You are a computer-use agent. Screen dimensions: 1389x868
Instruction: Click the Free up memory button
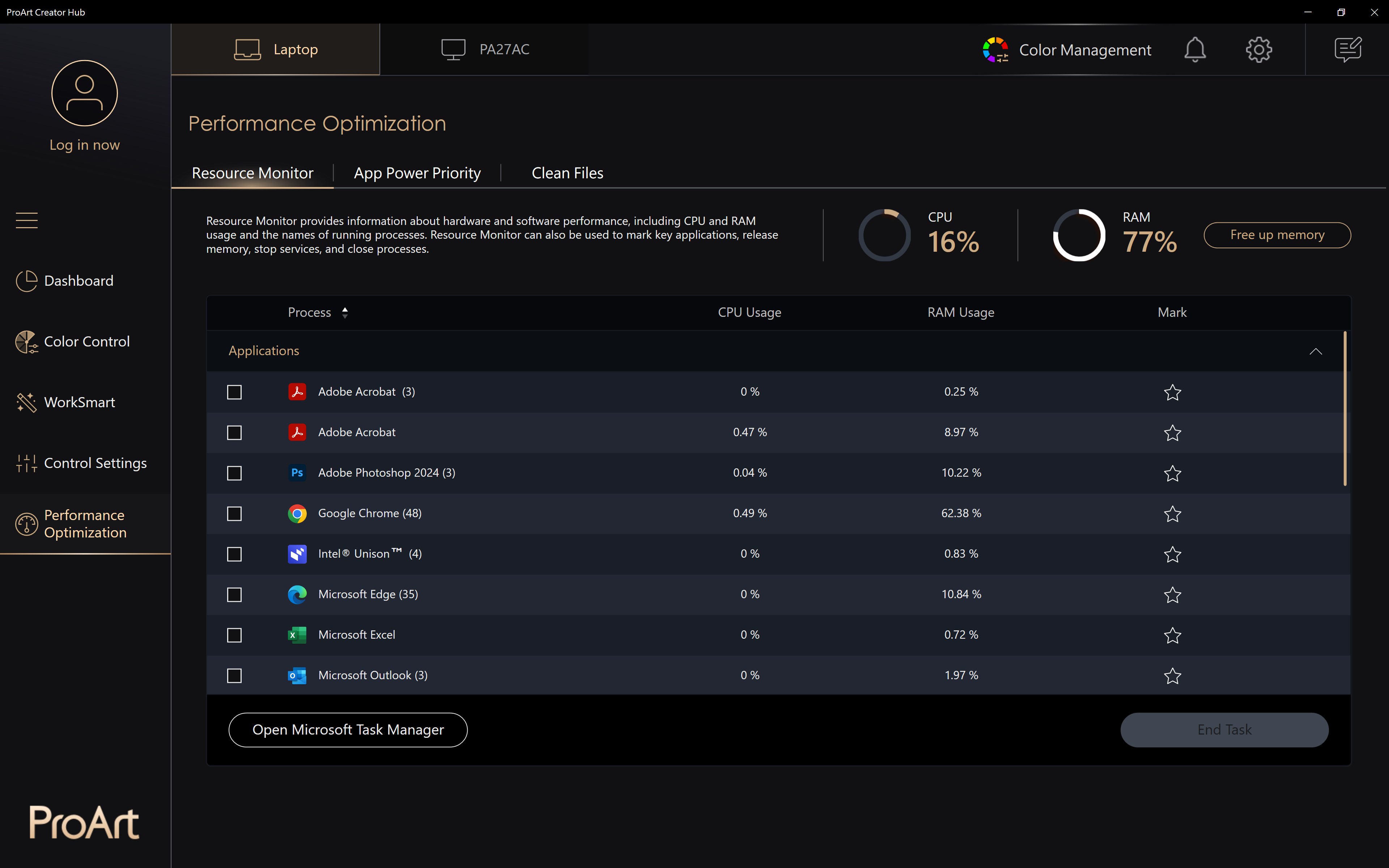point(1277,235)
